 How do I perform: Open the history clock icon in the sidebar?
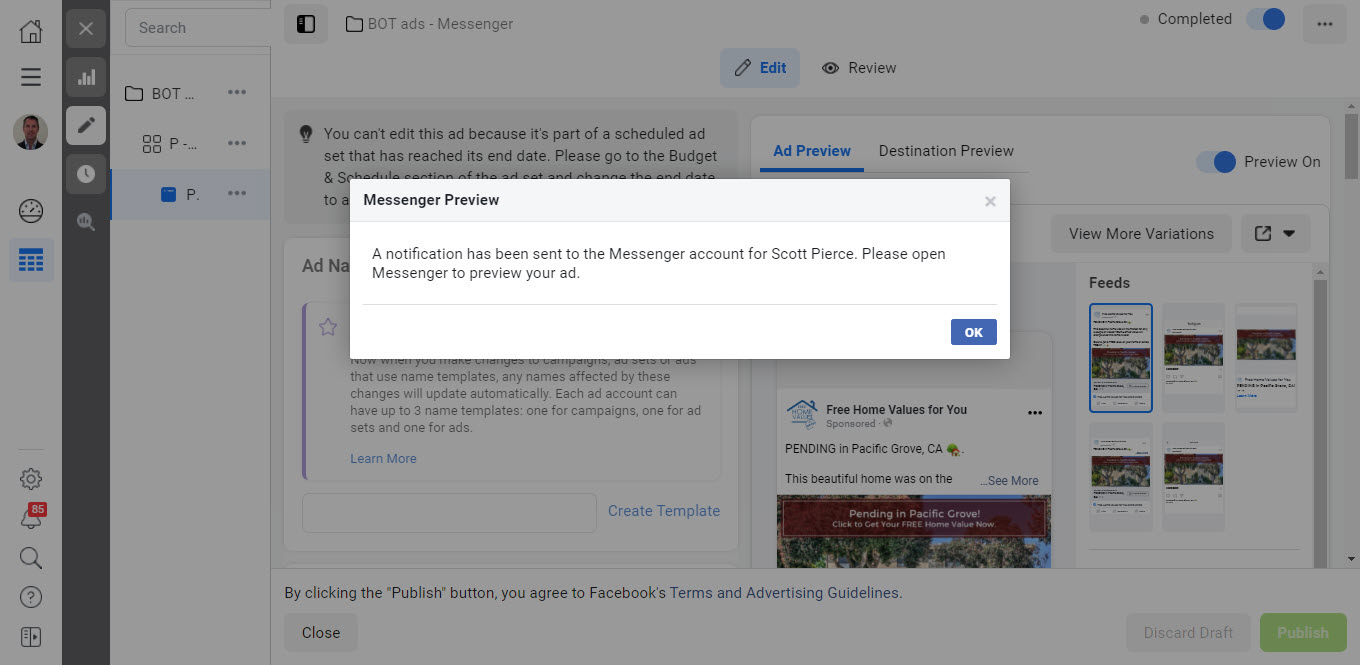[86, 174]
